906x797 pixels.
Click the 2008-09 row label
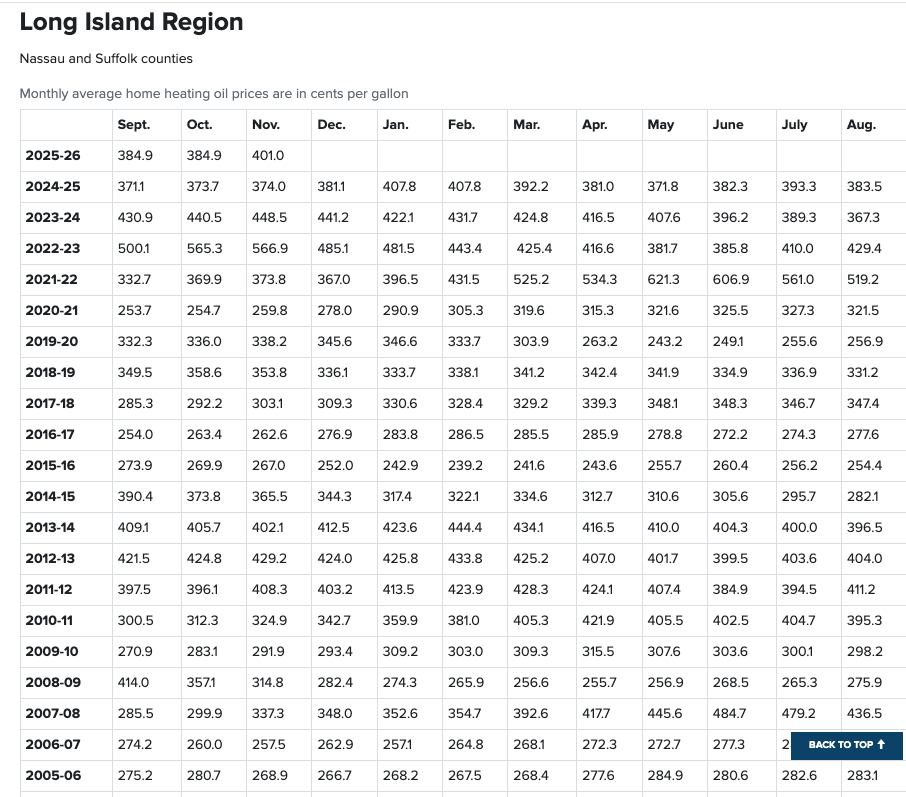pyautogui.click(x=53, y=683)
